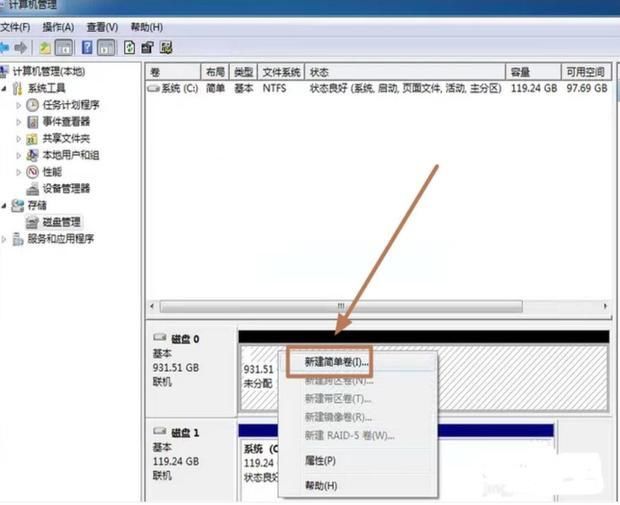
Task: Click the Forward arrow toolbar icon
Action: [x=21, y=47]
